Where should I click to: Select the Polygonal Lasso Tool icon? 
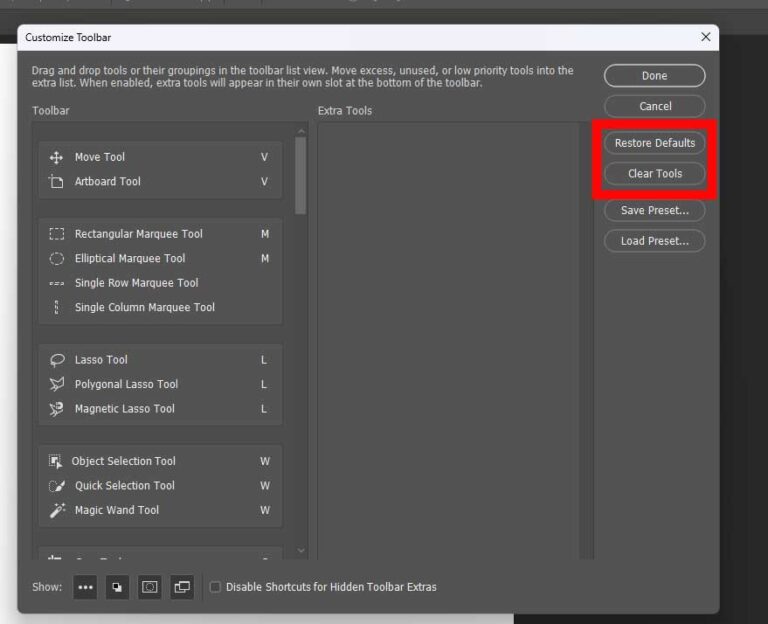[57, 384]
